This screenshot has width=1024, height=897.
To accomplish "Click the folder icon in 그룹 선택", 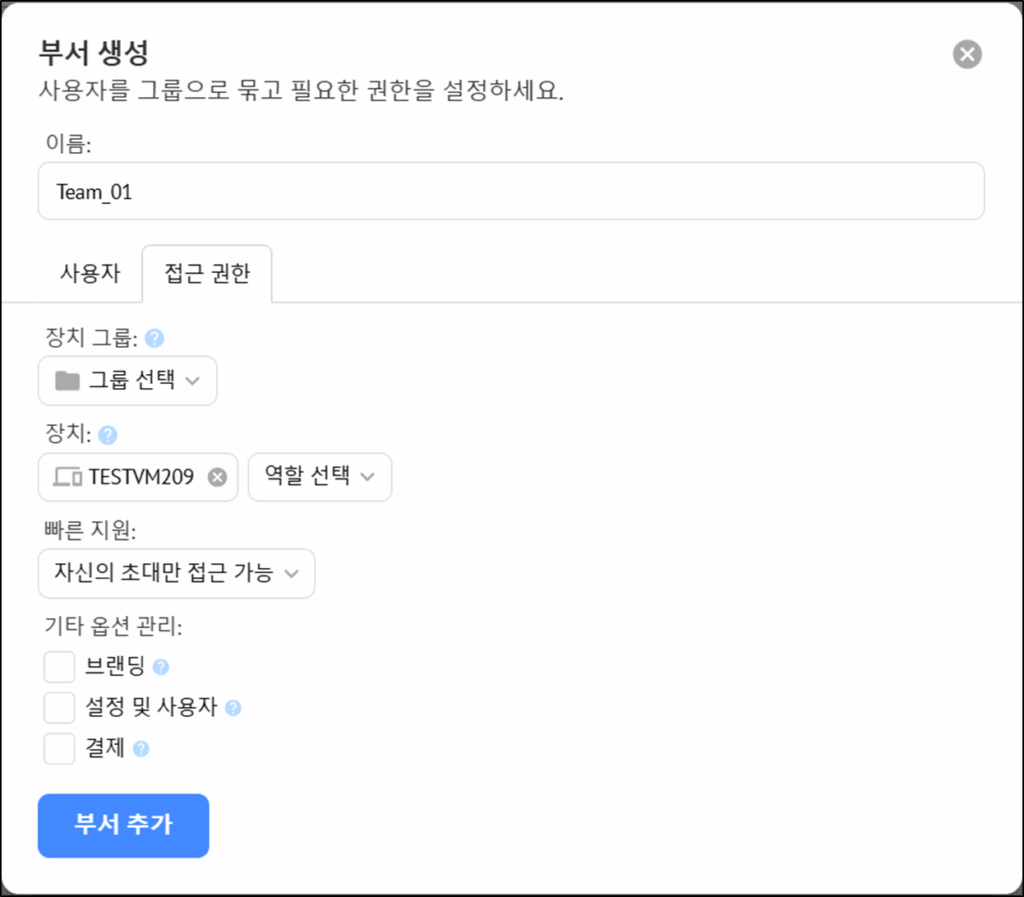I will (x=67, y=381).
